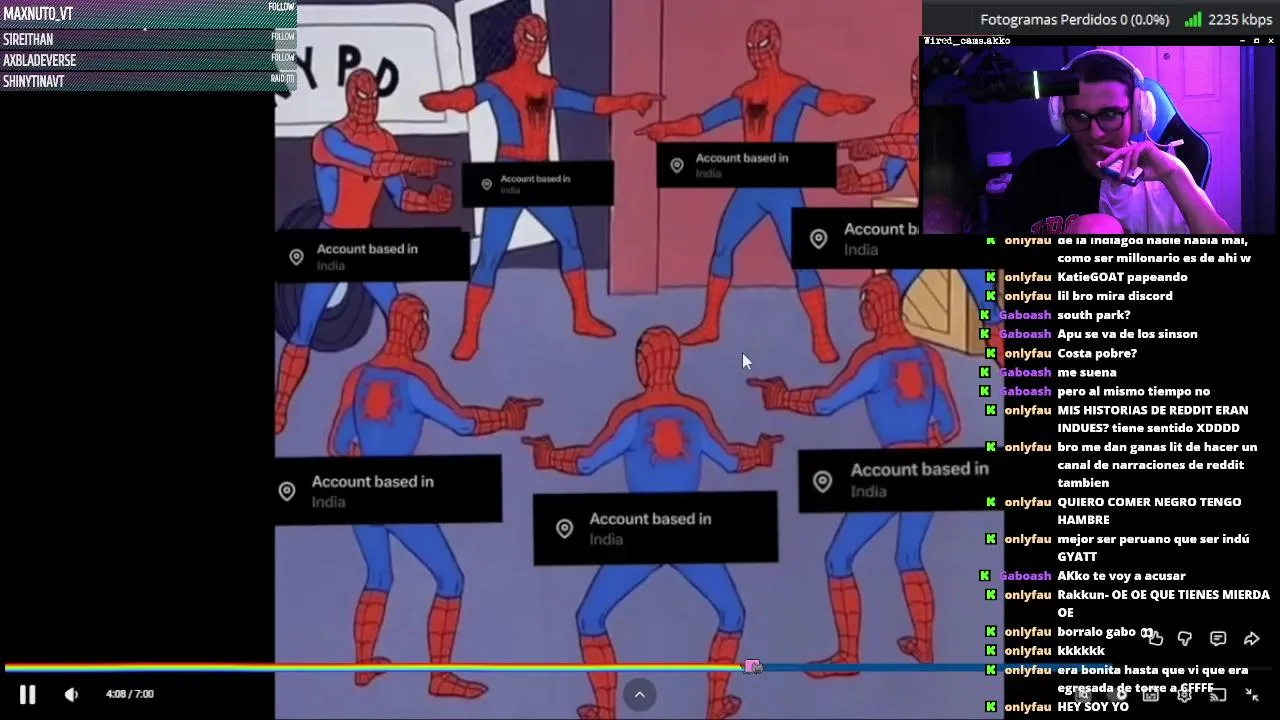The height and width of the screenshot is (720, 1280).
Task: Open the player settings gear icon
Action: pyautogui.click(x=1185, y=694)
